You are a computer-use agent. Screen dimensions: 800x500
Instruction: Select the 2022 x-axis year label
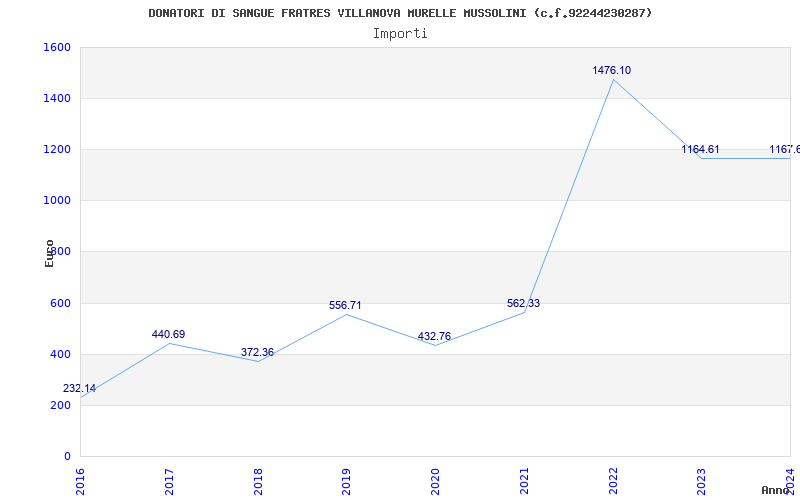pos(613,479)
